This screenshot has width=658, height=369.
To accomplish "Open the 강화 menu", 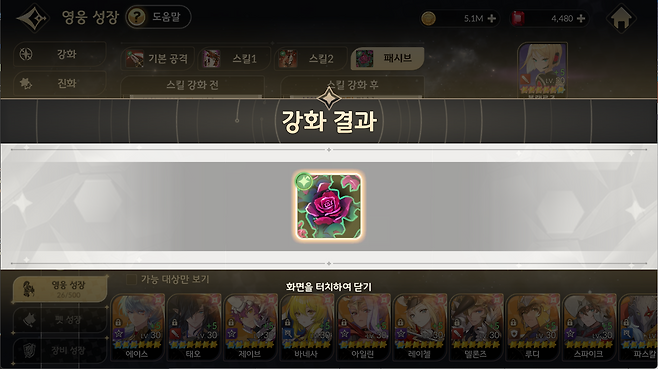I will (x=60, y=54).
